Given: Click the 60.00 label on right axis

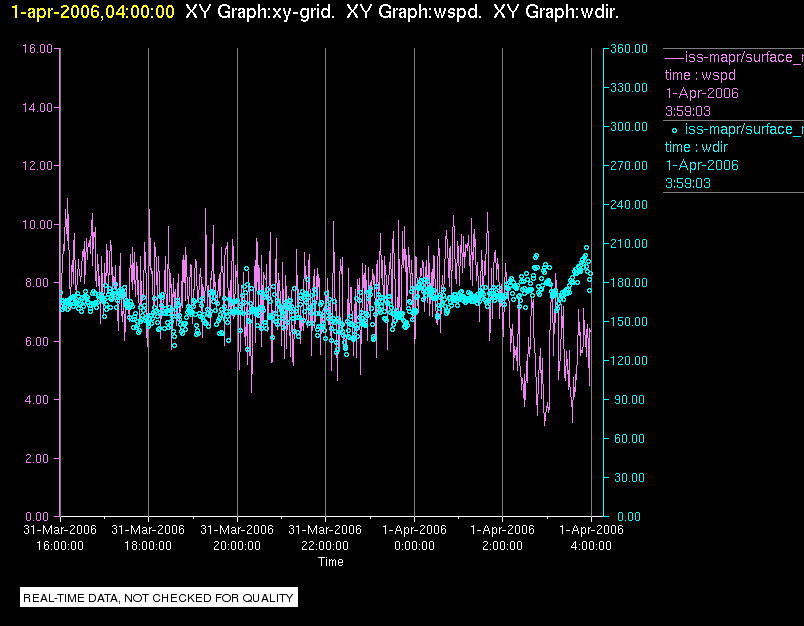Looking at the screenshot, I should pyautogui.click(x=630, y=438).
